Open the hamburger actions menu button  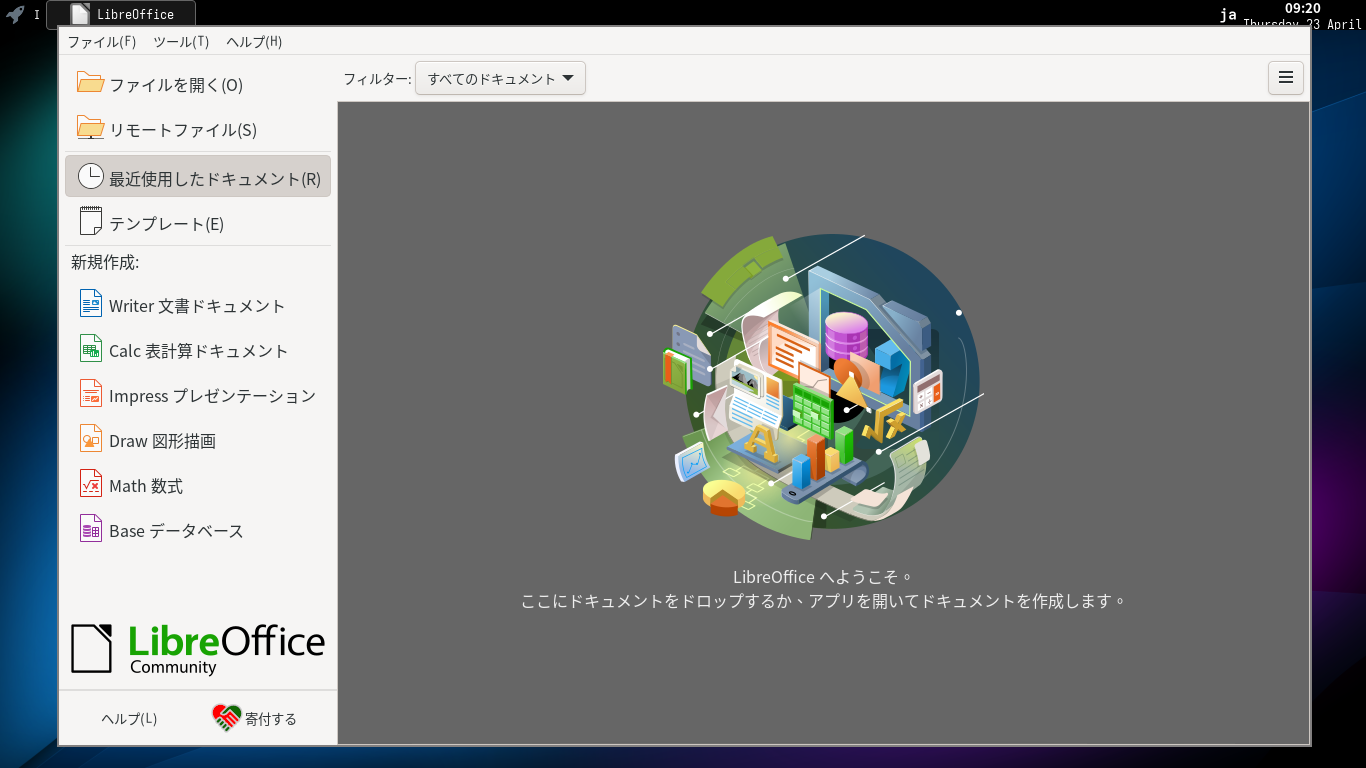click(x=1286, y=78)
